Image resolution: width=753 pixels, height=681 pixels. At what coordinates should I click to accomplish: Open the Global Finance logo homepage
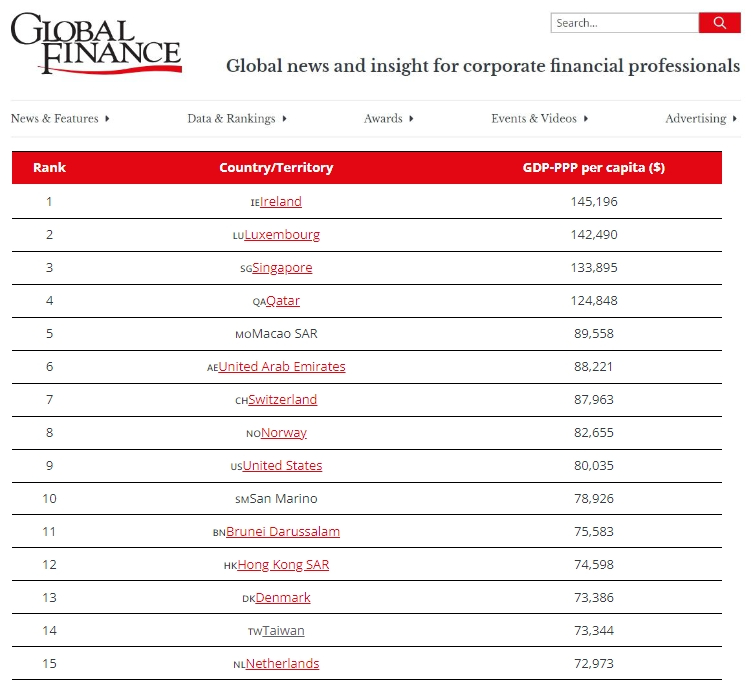click(x=96, y=43)
